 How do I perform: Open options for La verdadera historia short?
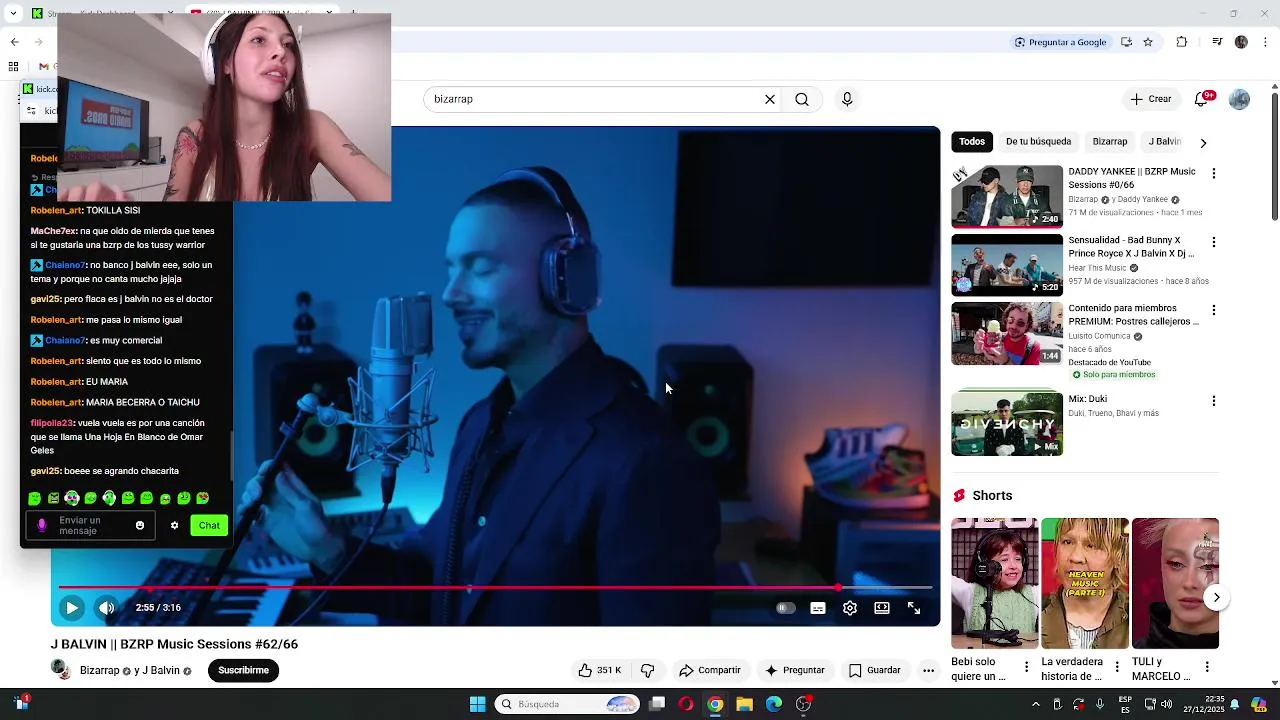click(x=1117, y=667)
